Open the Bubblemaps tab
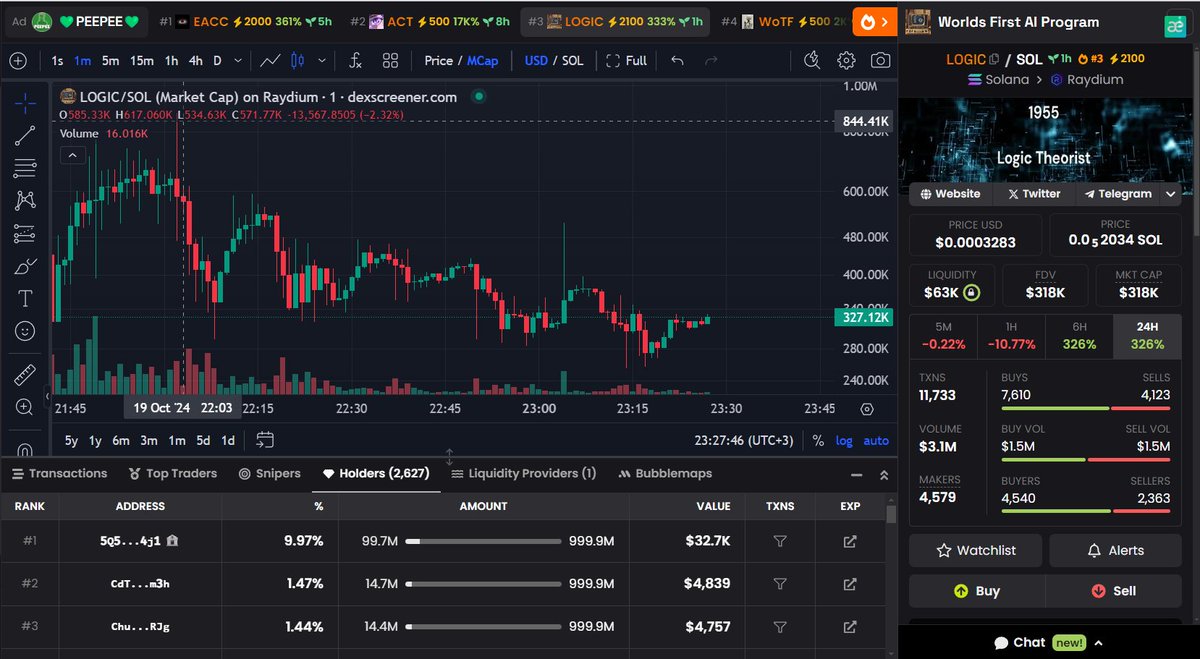This screenshot has width=1200, height=659. coord(666,474)
